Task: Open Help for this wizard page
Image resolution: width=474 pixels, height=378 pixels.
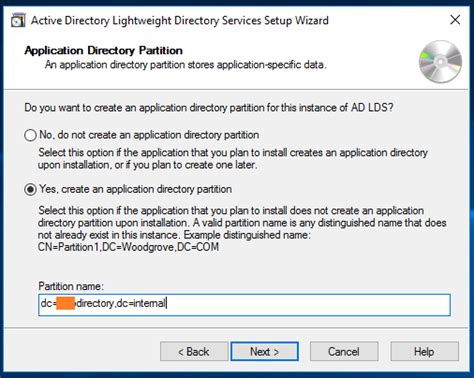Action: [x=424, y=351]
